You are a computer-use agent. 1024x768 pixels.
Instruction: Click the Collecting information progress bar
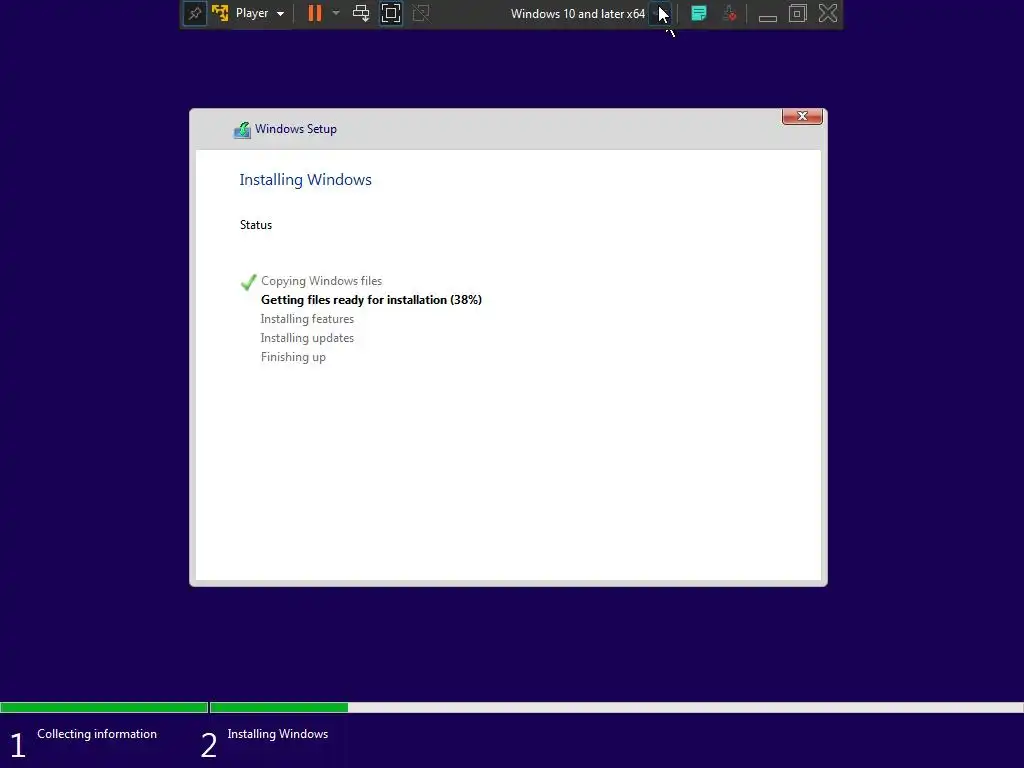point(104,707)
